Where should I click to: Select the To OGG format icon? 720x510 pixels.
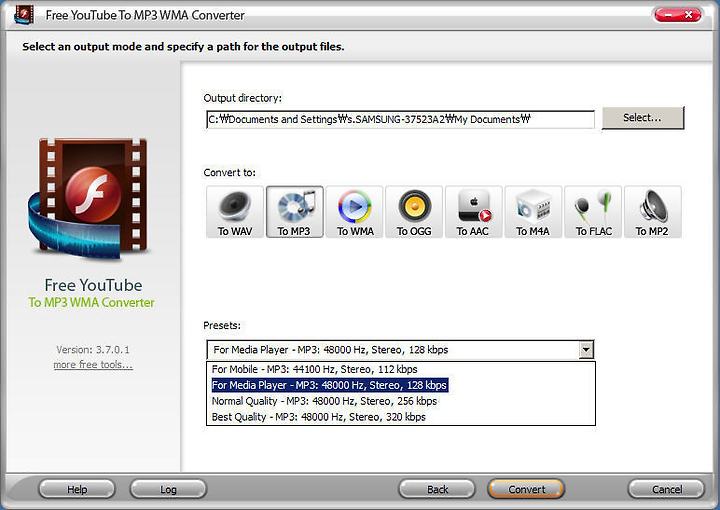414,212
